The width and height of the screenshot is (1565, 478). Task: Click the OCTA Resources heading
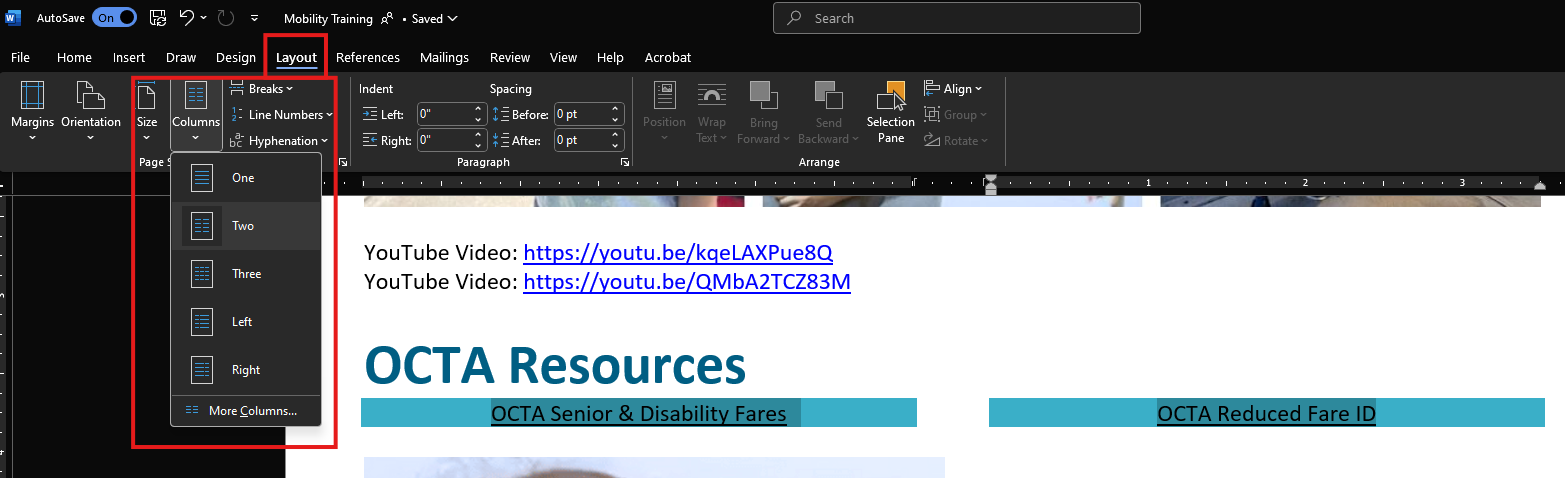555,365
